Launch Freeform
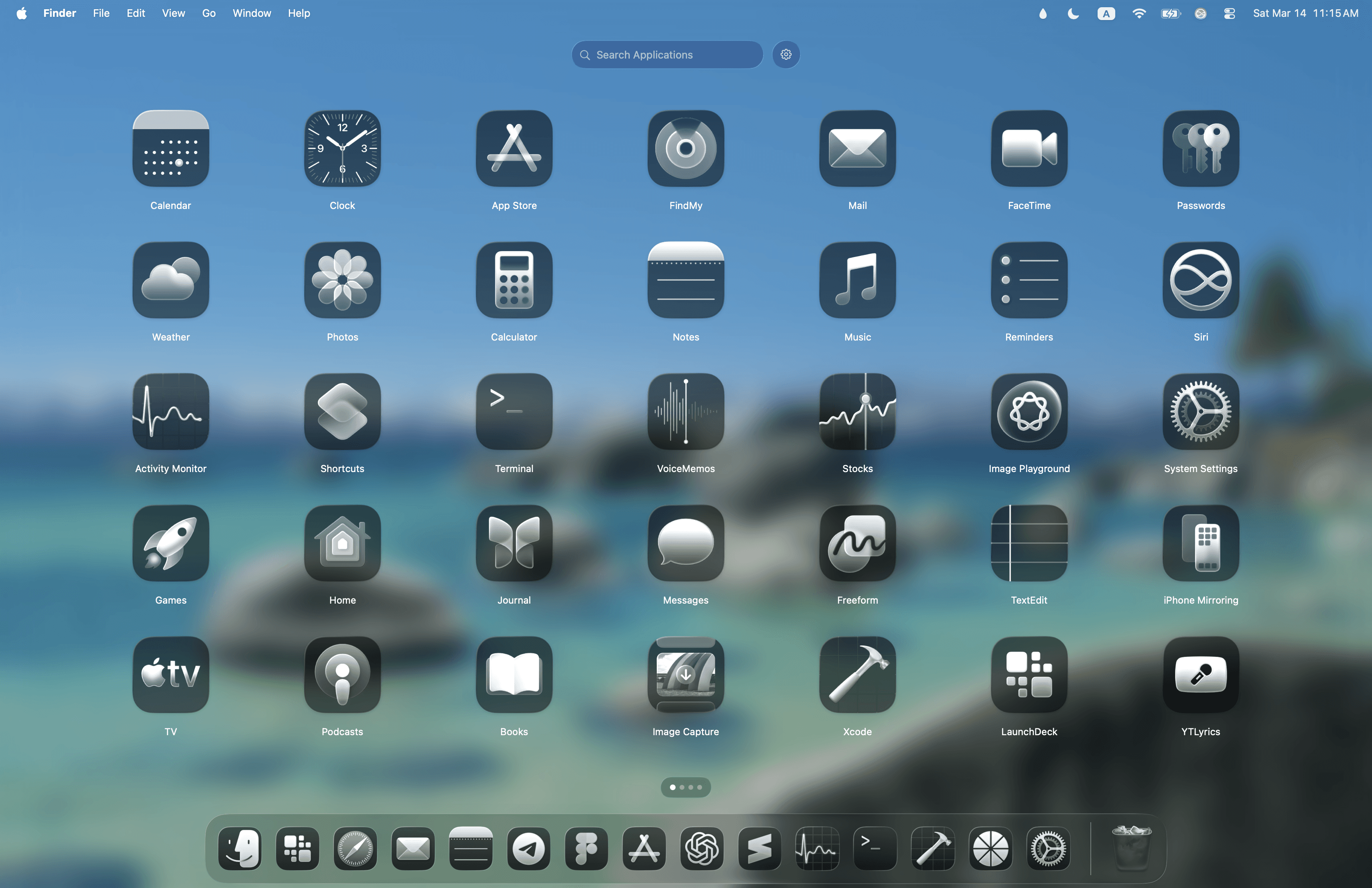 pos(858,543)
